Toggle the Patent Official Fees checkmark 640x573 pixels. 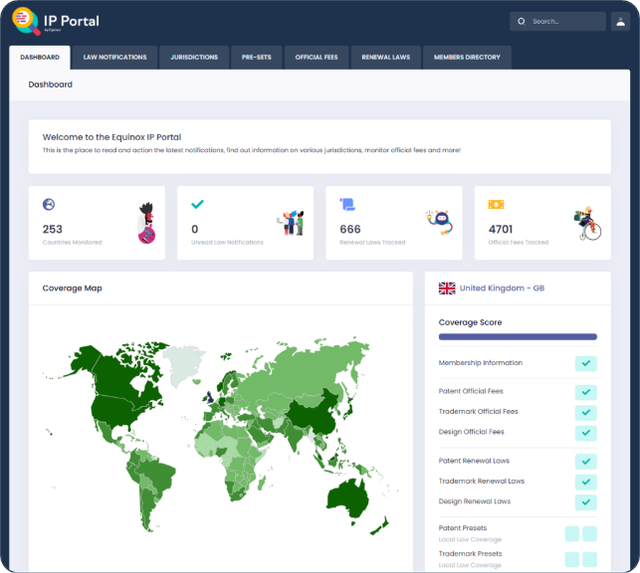tap(586, 392)
